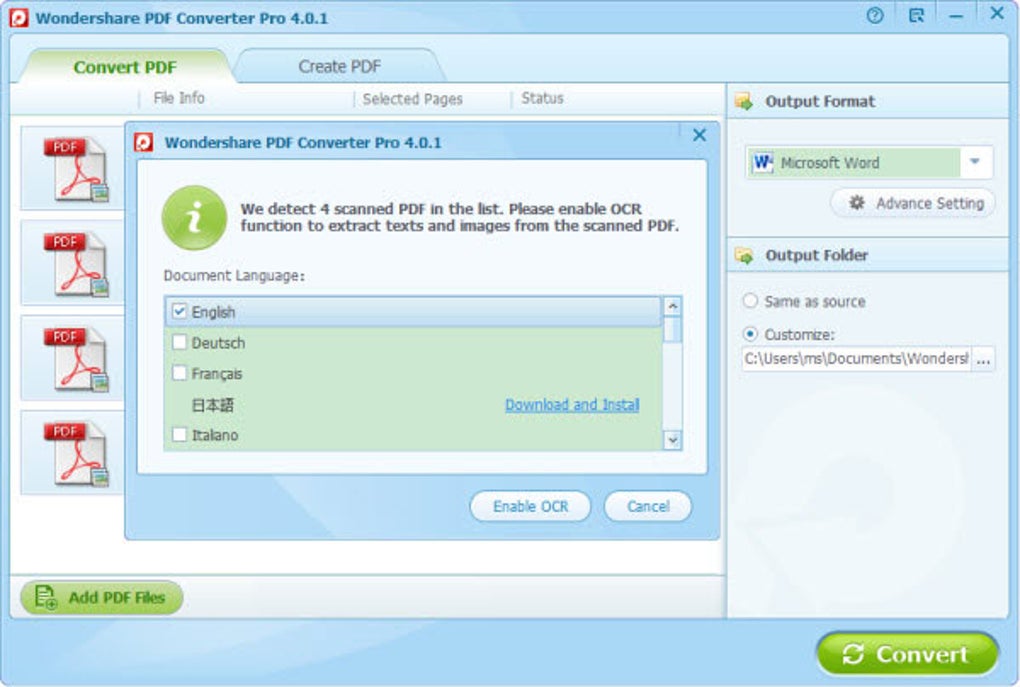This screenshot has height=687, width=1020.
Task: Open the help question mark icon
Action: click(x=875, y=16)
